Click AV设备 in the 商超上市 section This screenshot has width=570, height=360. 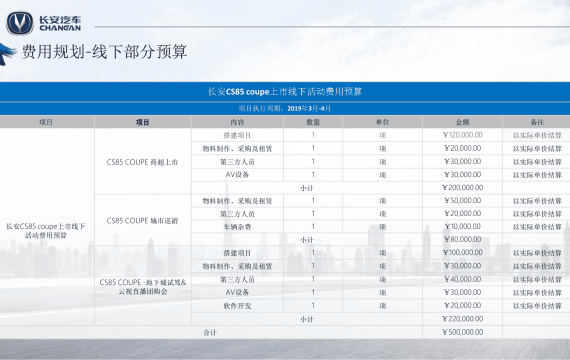tap(237, 175)
